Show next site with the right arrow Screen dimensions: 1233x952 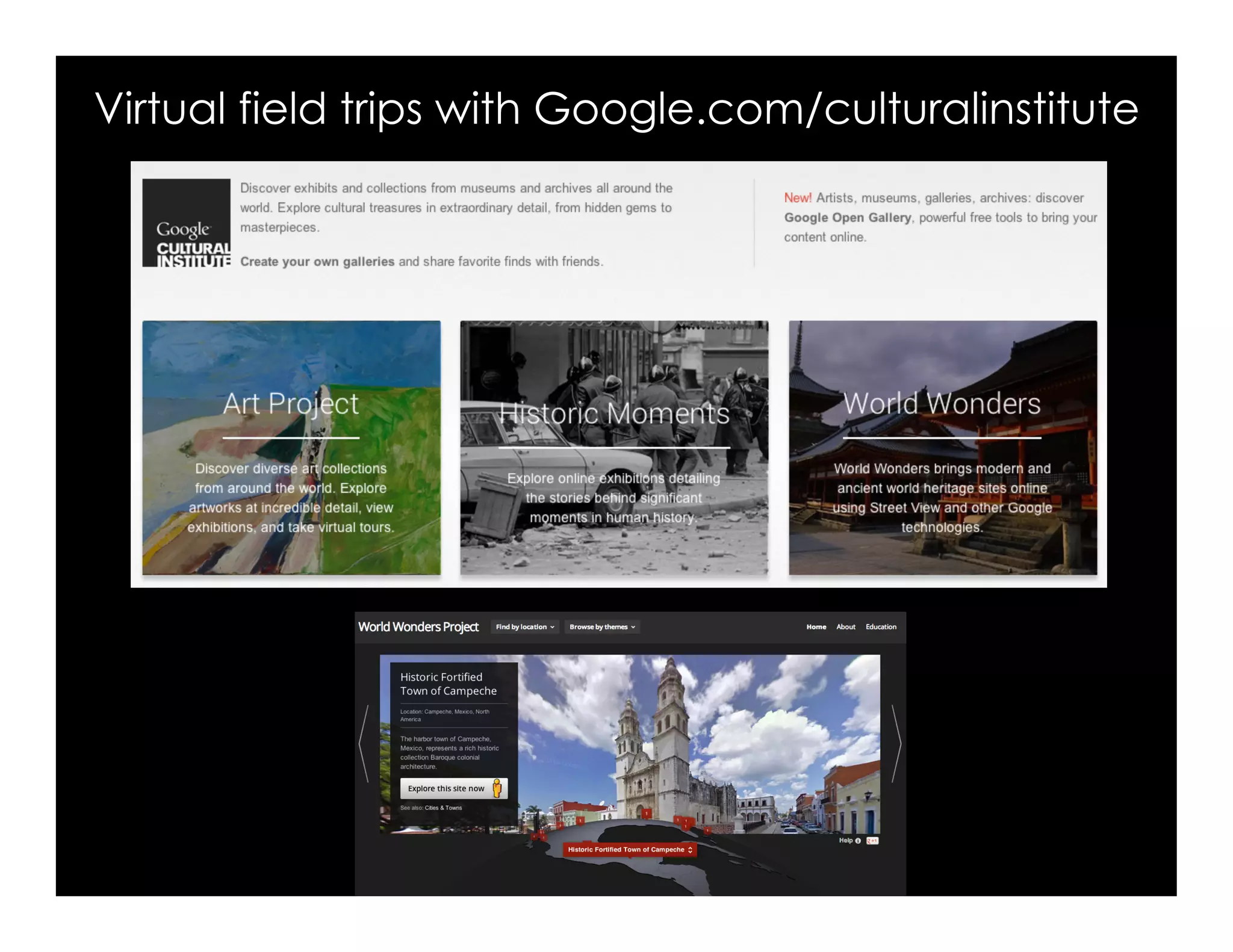click(896, 744)
